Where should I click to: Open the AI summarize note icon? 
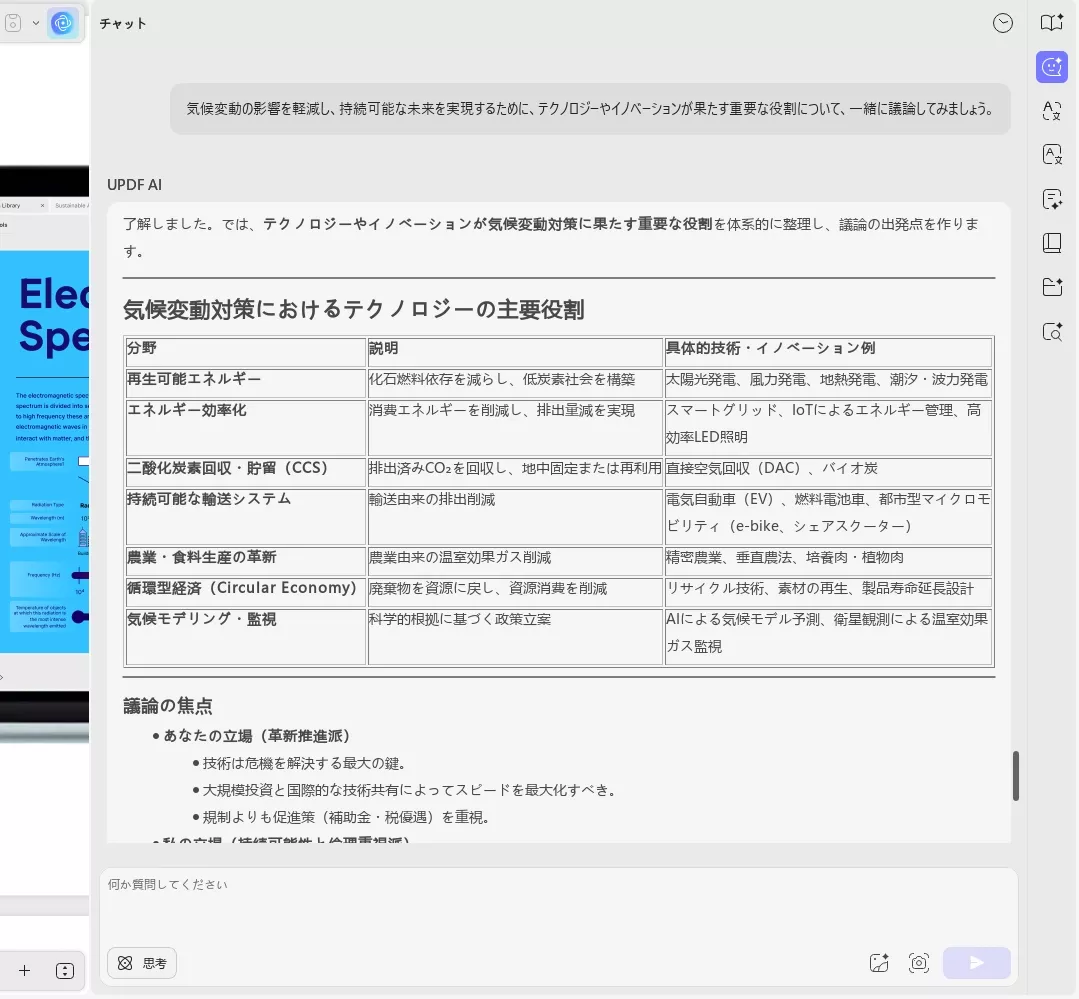(x=1051, y=199)
